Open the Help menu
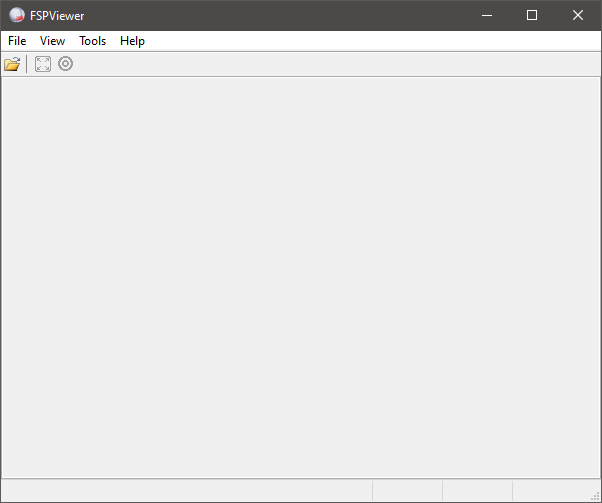Viewport: 602px width, 503px height. click(132, 41)
